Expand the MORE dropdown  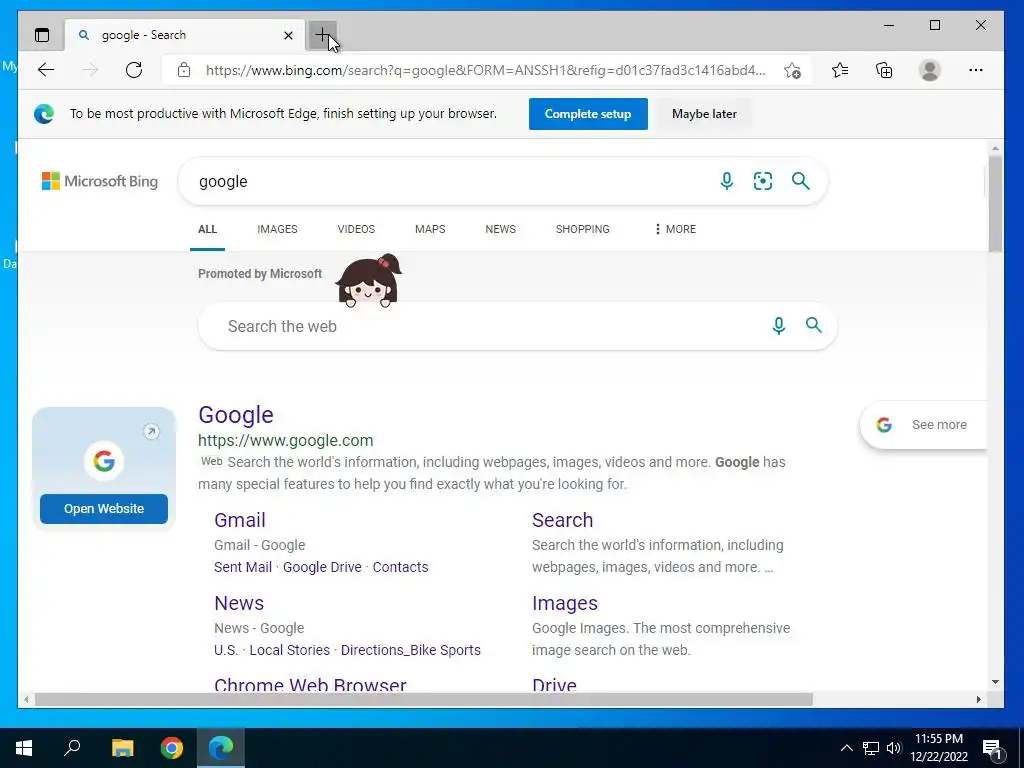(x=675, y=229)
